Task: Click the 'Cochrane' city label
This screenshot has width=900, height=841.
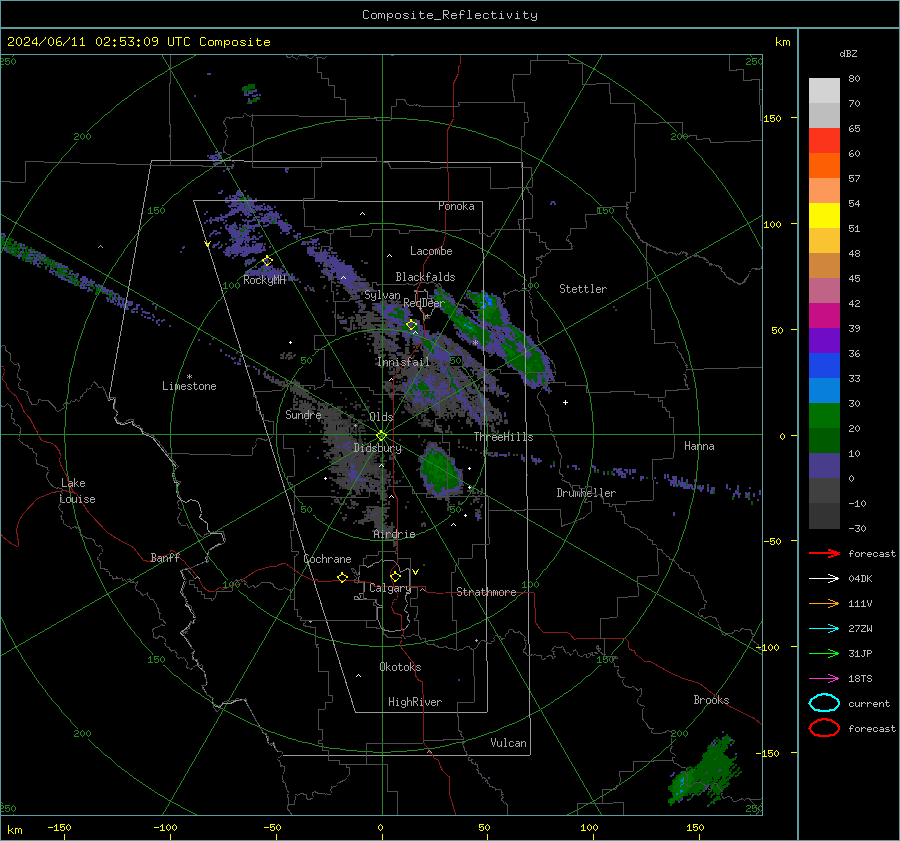Action: coord(327,559)
